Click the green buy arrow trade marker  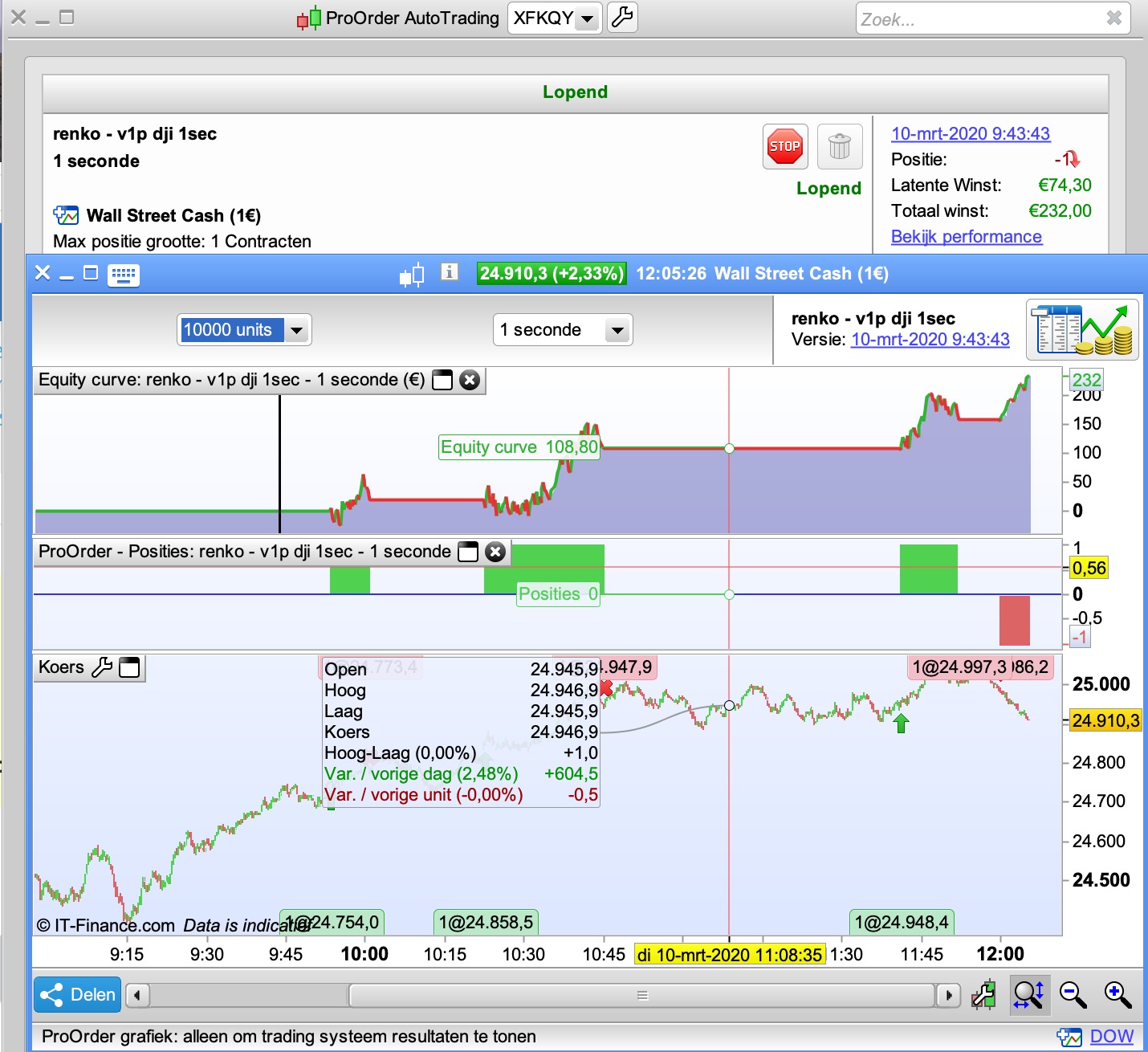click(901, 723)
